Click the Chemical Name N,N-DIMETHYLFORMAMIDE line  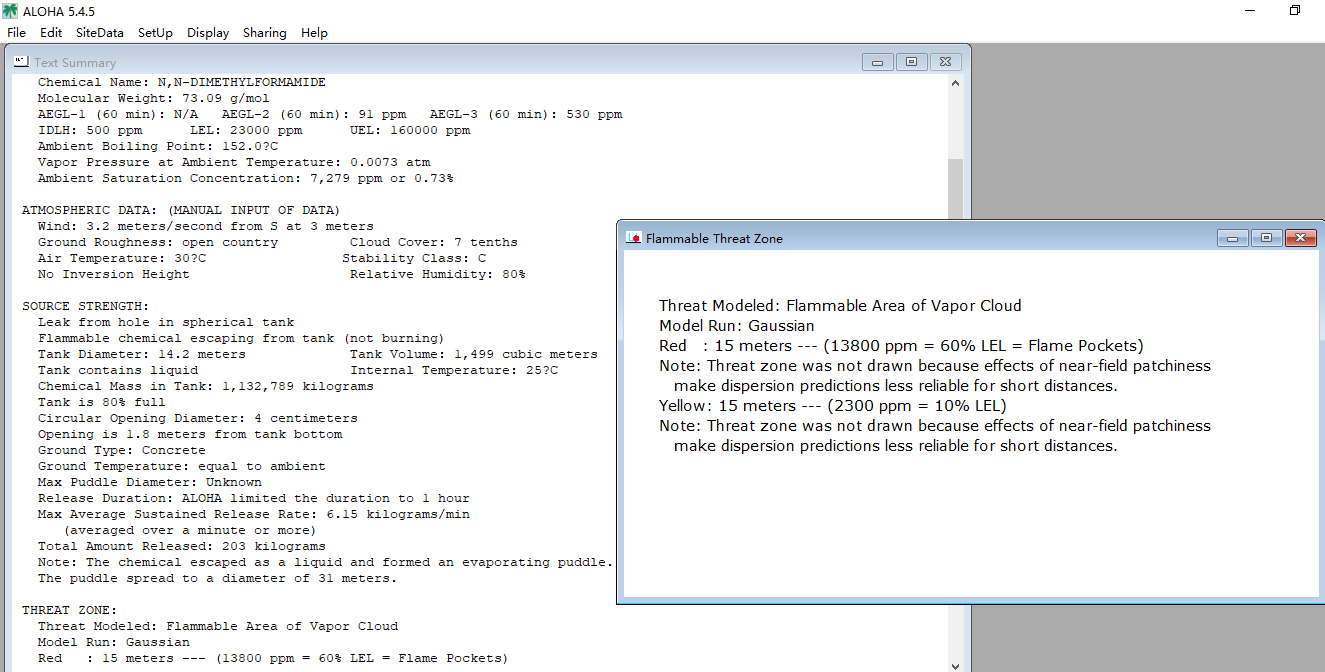pos(182,82)
